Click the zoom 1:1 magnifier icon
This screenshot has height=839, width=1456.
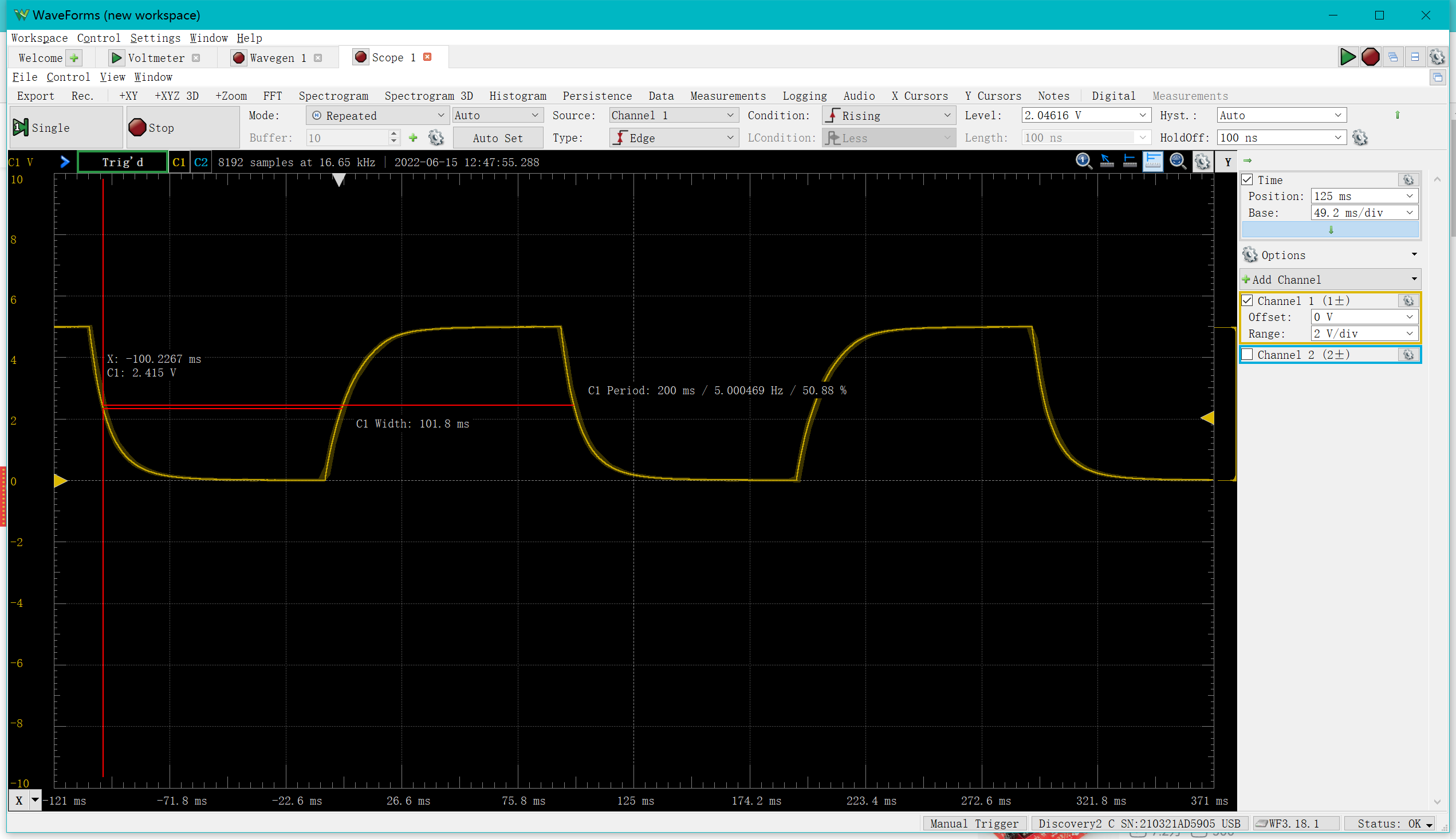[x=1083, y=162]
